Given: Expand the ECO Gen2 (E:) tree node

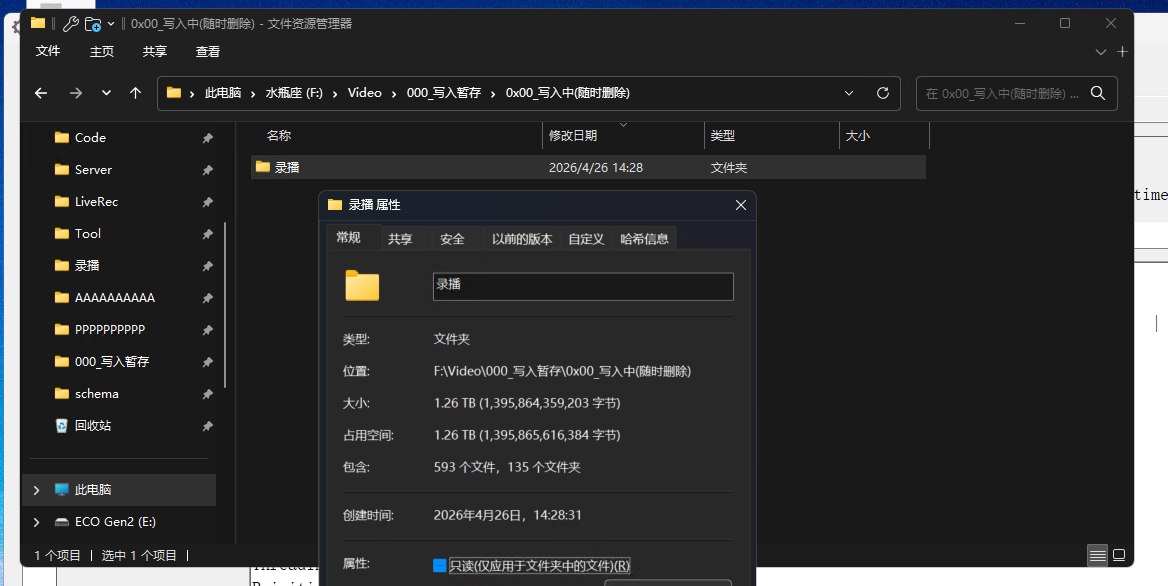Looking at the screenshot, I should click(x=36, y=522).
